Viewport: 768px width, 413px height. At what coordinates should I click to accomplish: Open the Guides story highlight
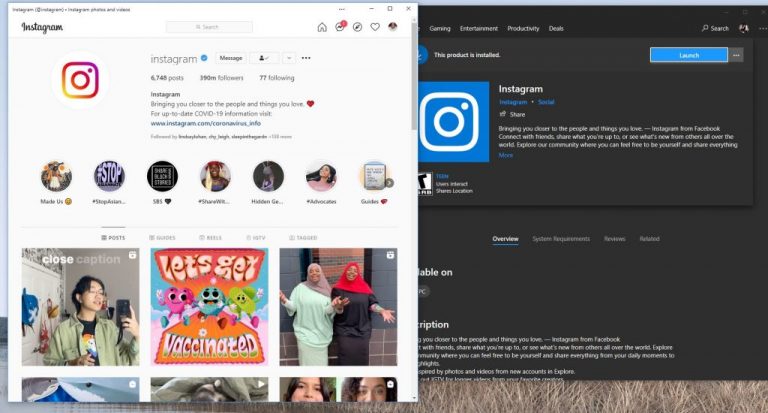pos(374,176)
